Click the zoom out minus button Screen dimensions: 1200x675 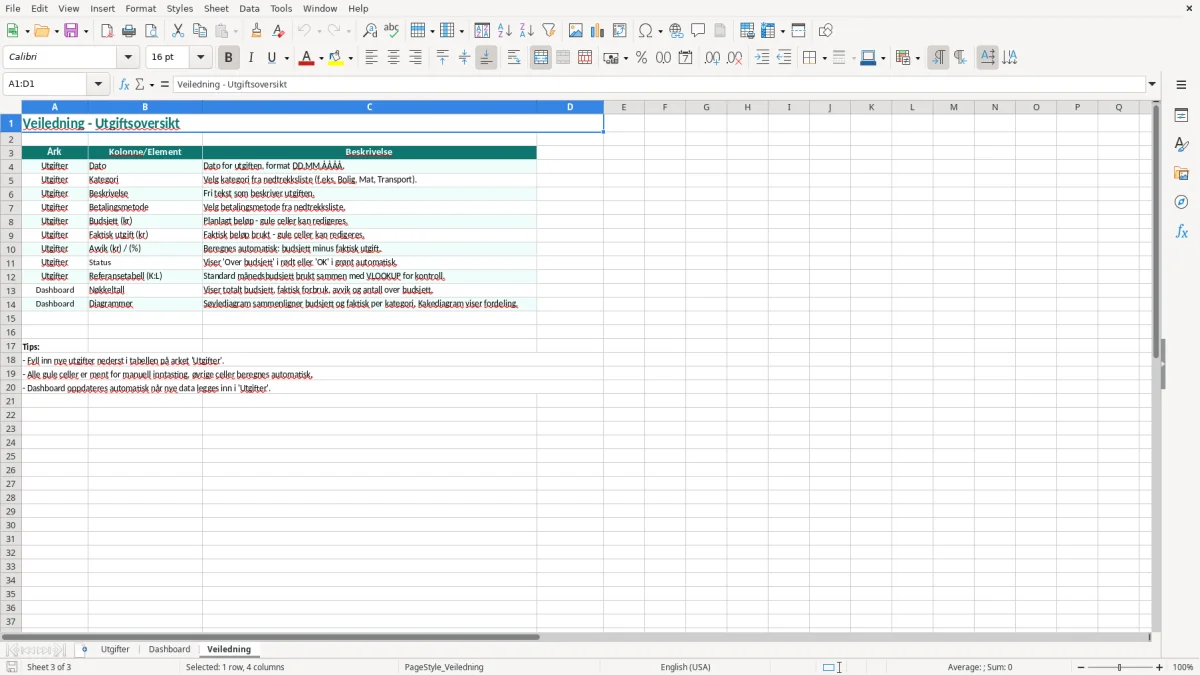pos(1081,667)
